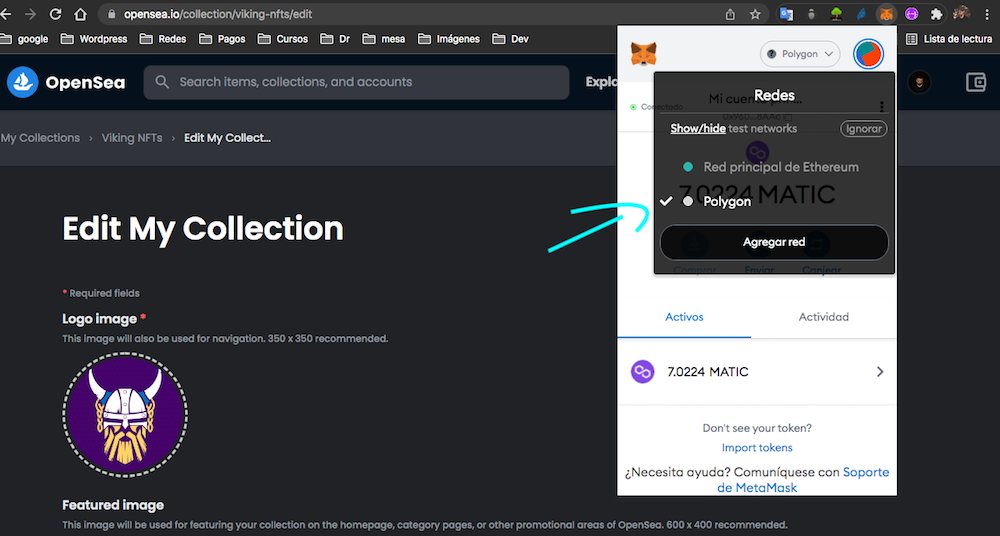Open the Redes bookmarks folder
Image resolution: width=1000 pixels, height=536 pixels.
click(x=163, y=39)
